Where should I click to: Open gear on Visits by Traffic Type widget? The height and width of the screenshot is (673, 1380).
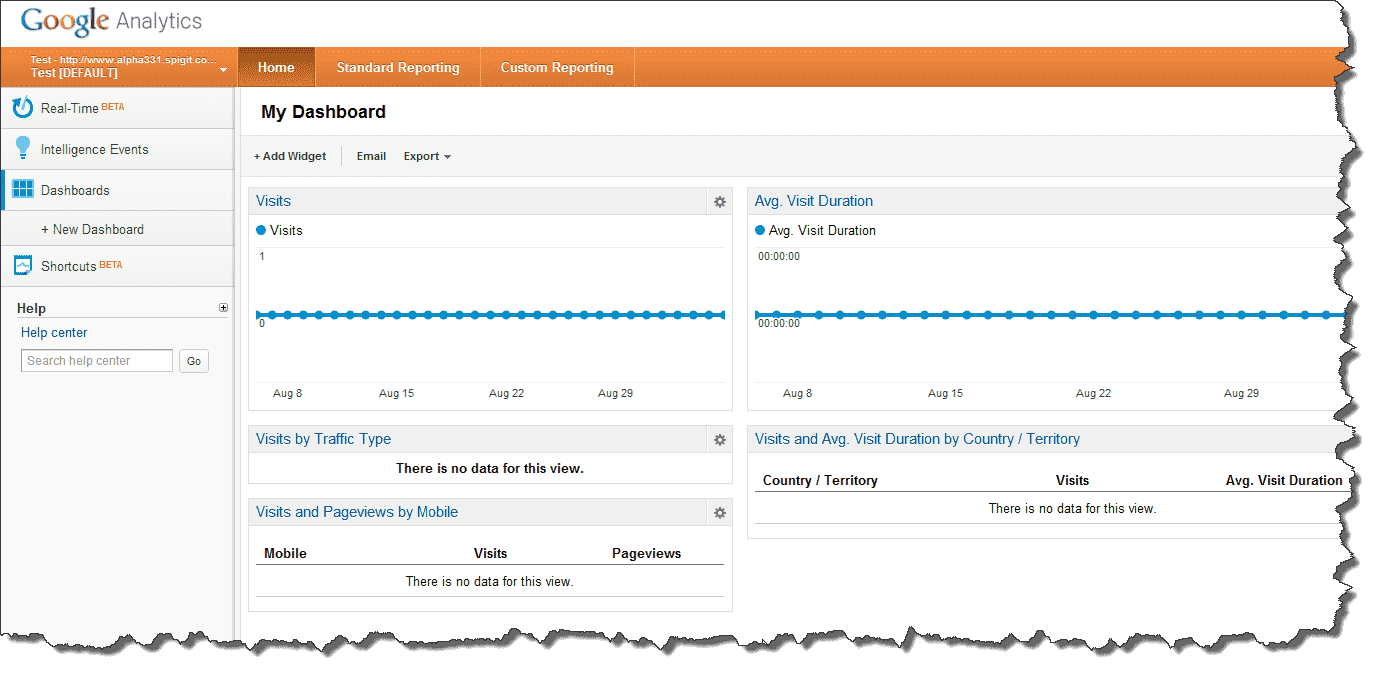[719, 440]
